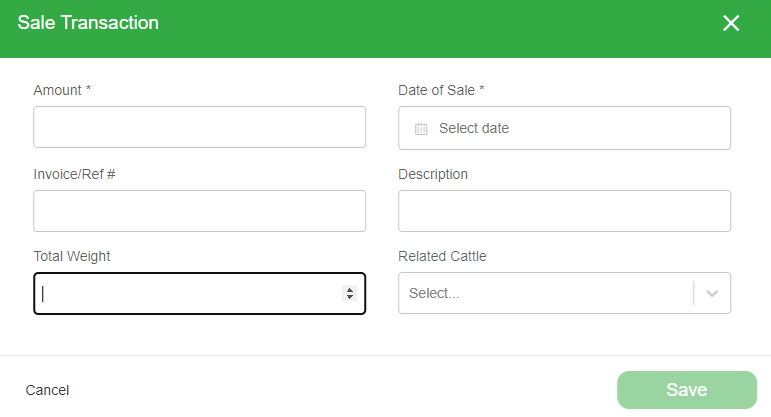
Task: Click the Related Cattle label
Action: [x=442, y=256]
